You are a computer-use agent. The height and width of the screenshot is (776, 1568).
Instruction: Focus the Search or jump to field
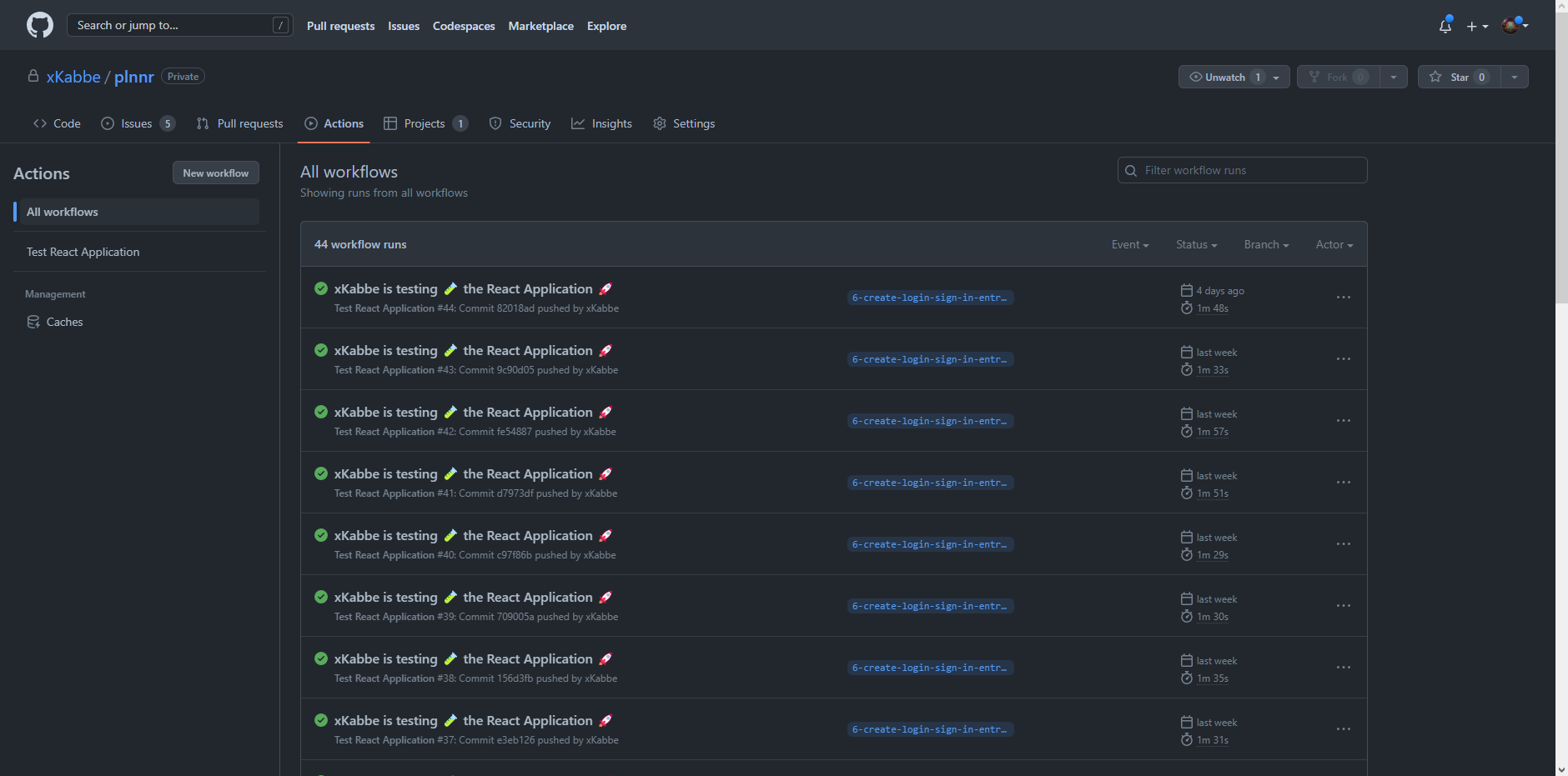point(179,25)
